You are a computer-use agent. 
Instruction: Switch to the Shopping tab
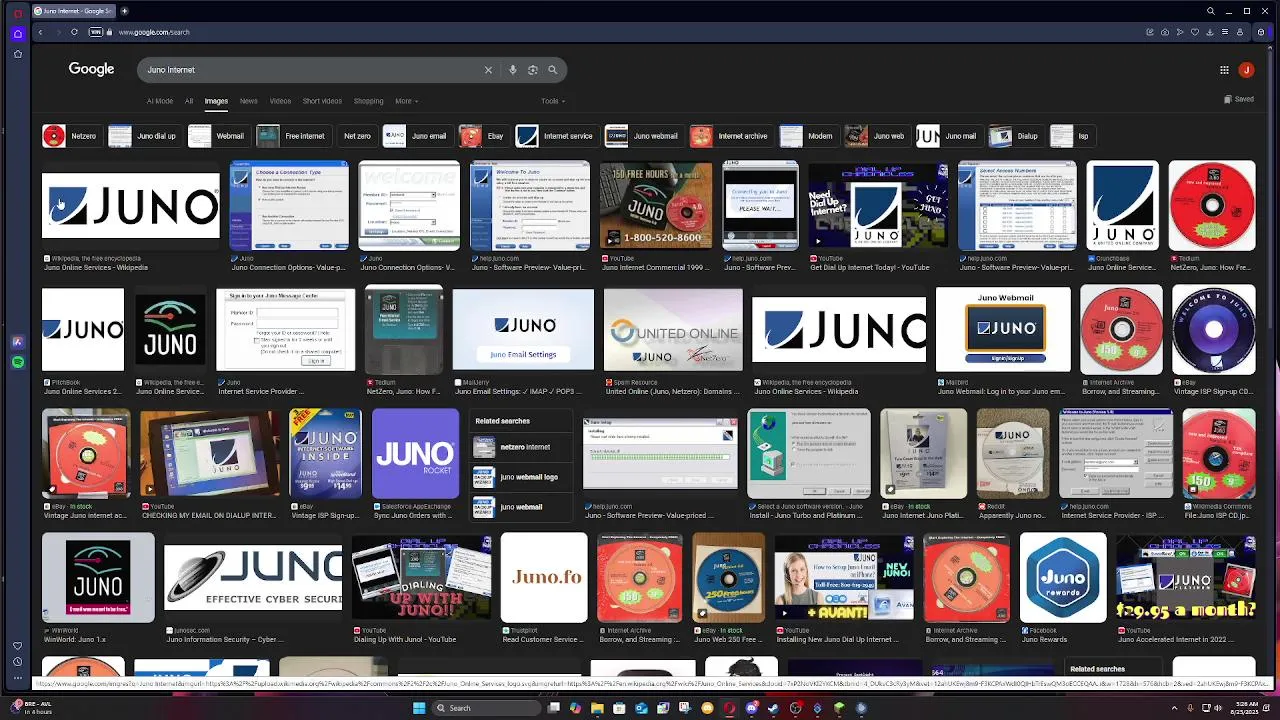(368, 101)
